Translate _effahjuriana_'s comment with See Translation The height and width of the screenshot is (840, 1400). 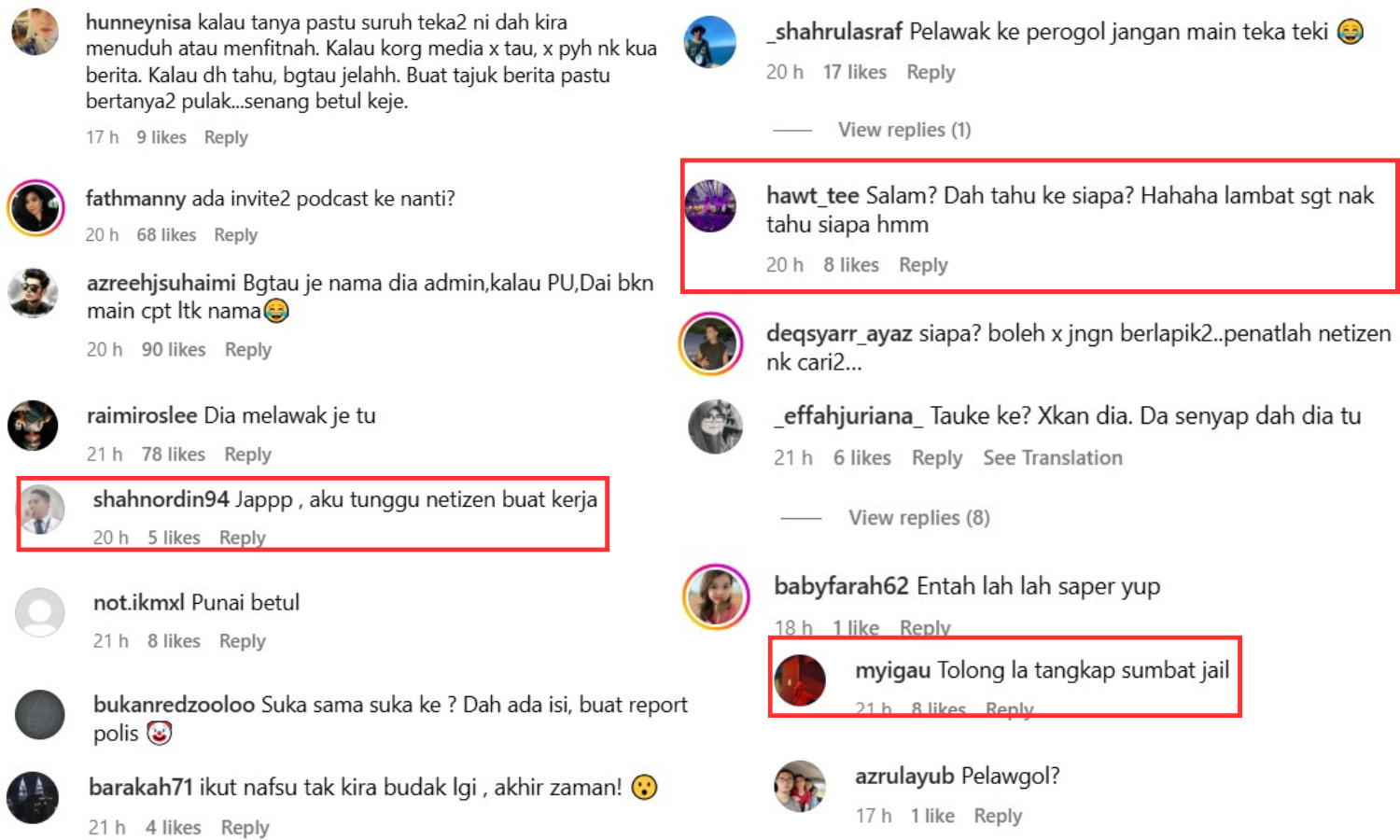coord(1053,457)
